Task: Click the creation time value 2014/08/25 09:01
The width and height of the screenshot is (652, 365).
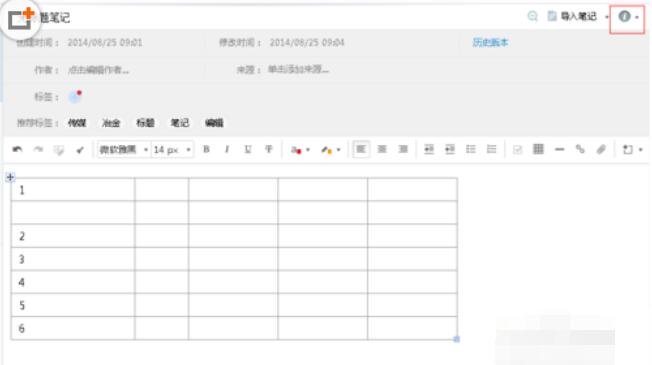Action: 105,42
